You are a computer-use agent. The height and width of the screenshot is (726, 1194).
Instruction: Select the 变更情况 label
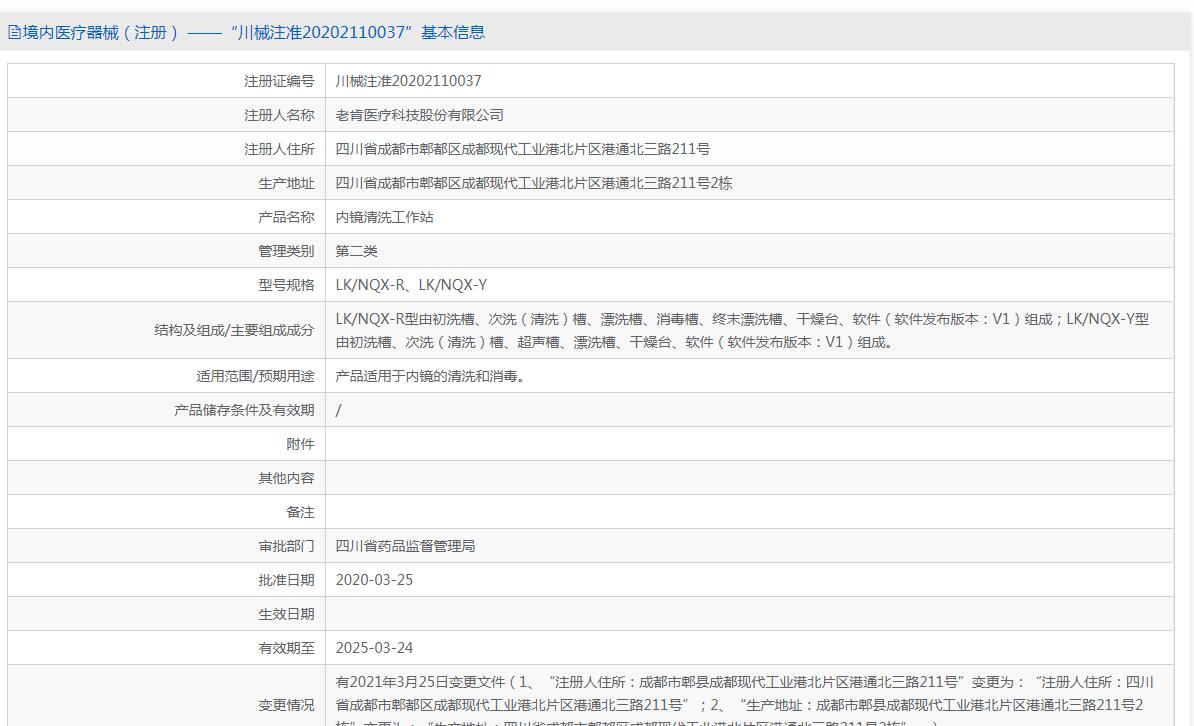[286, 705]
